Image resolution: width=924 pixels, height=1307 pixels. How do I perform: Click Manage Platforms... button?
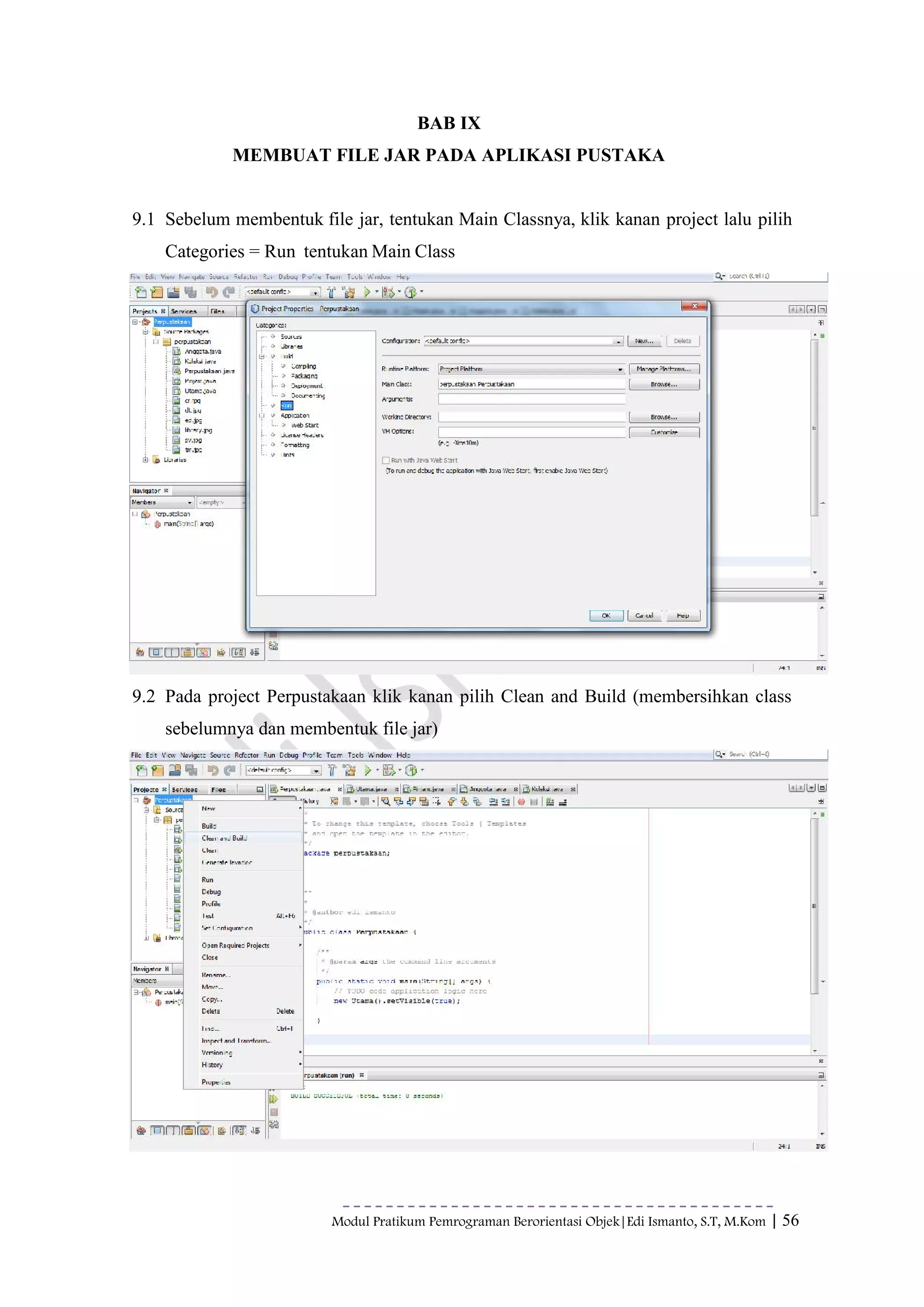664,369
